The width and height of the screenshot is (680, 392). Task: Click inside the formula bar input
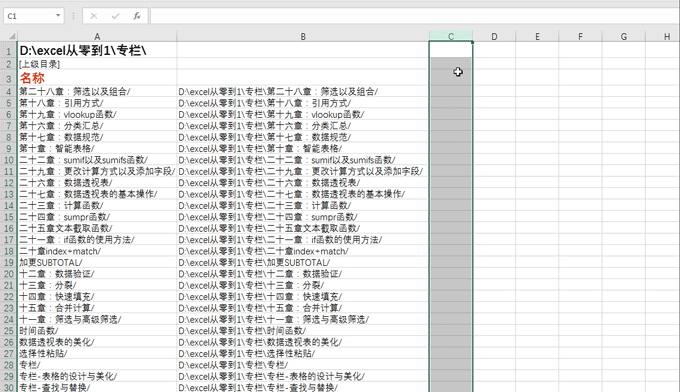[414, 16]
